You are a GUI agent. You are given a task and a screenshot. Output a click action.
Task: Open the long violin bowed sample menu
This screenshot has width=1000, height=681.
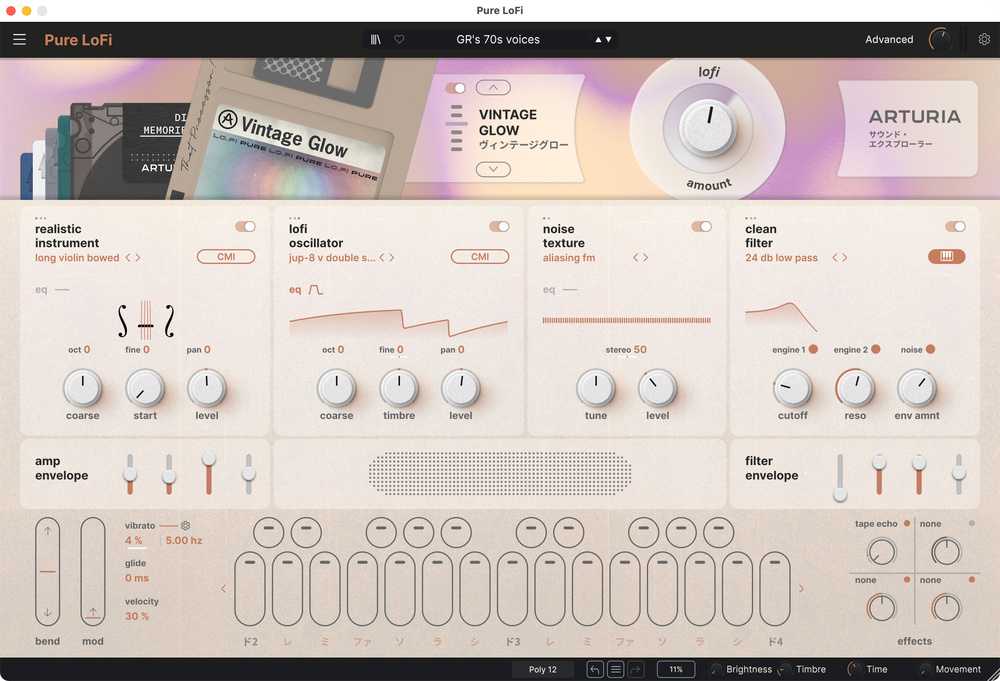tap(77, 258)
